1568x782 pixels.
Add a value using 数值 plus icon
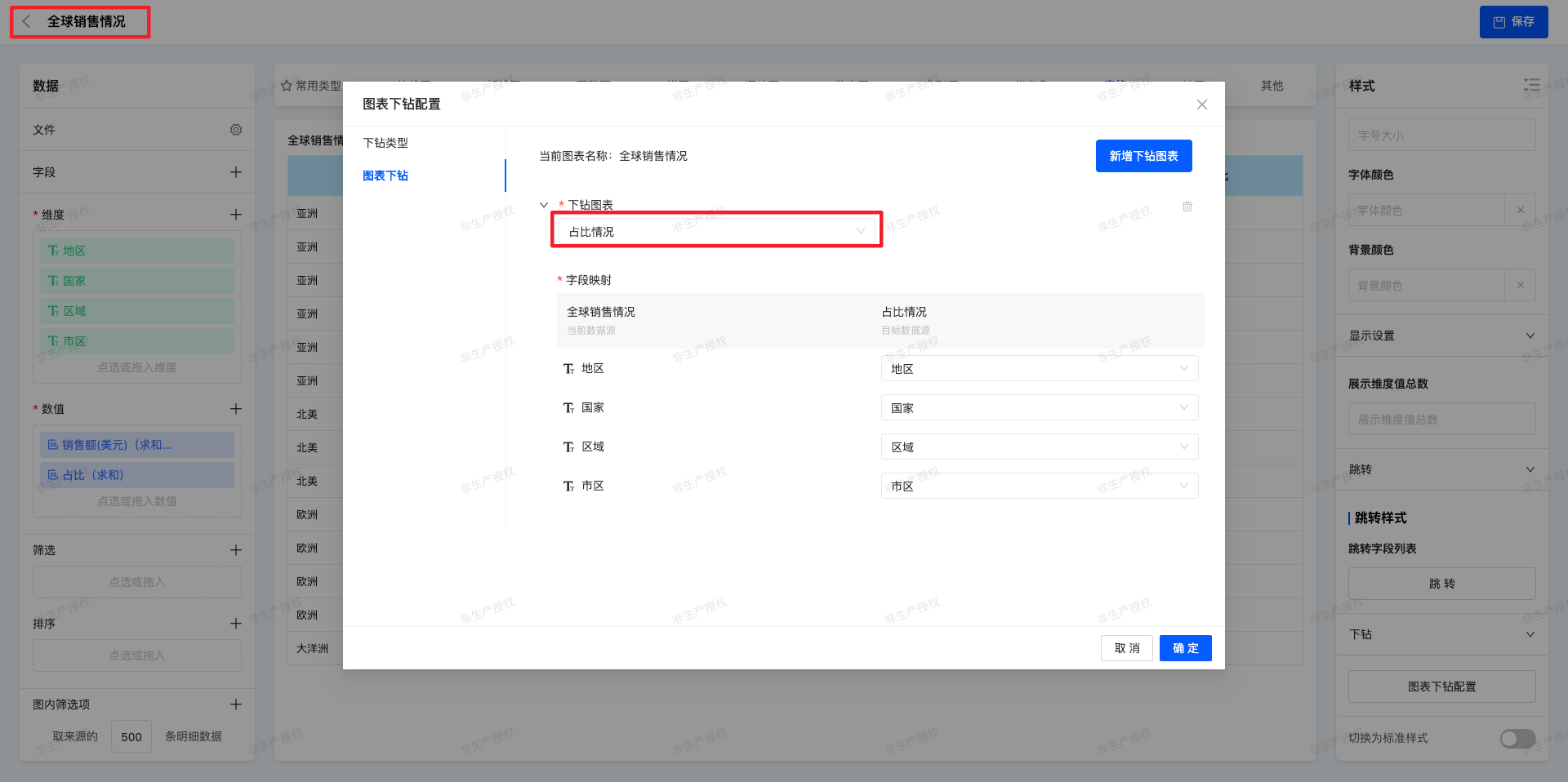click(236, 409)
